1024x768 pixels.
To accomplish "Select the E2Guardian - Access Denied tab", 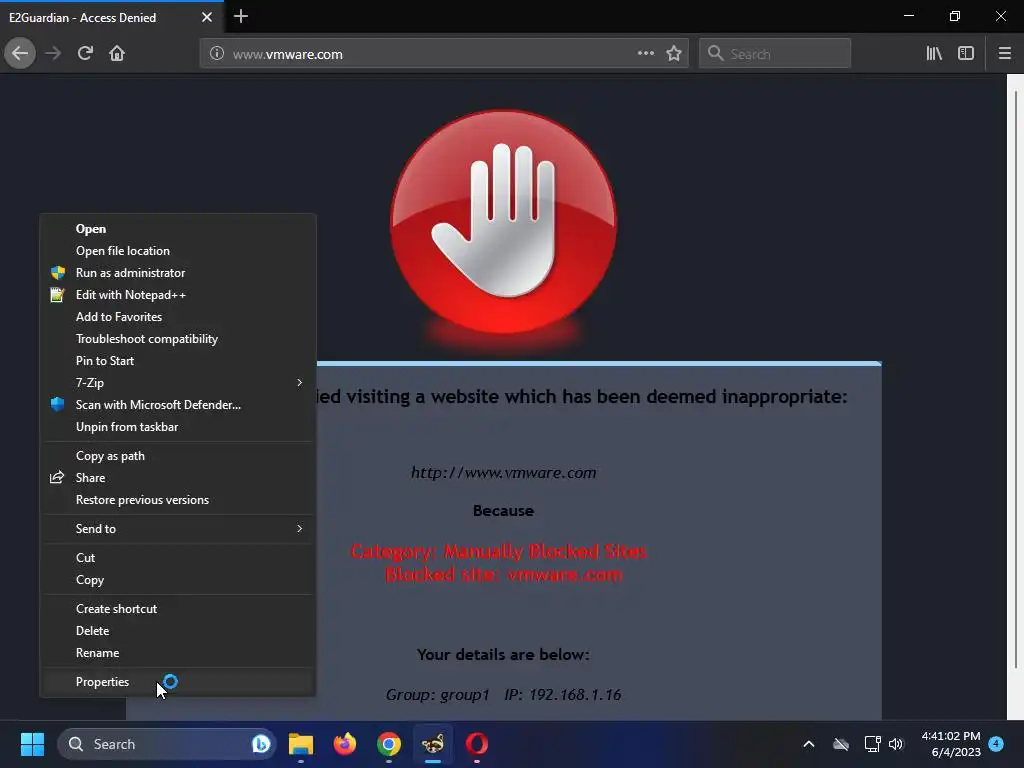I will (x=112, y=17).
